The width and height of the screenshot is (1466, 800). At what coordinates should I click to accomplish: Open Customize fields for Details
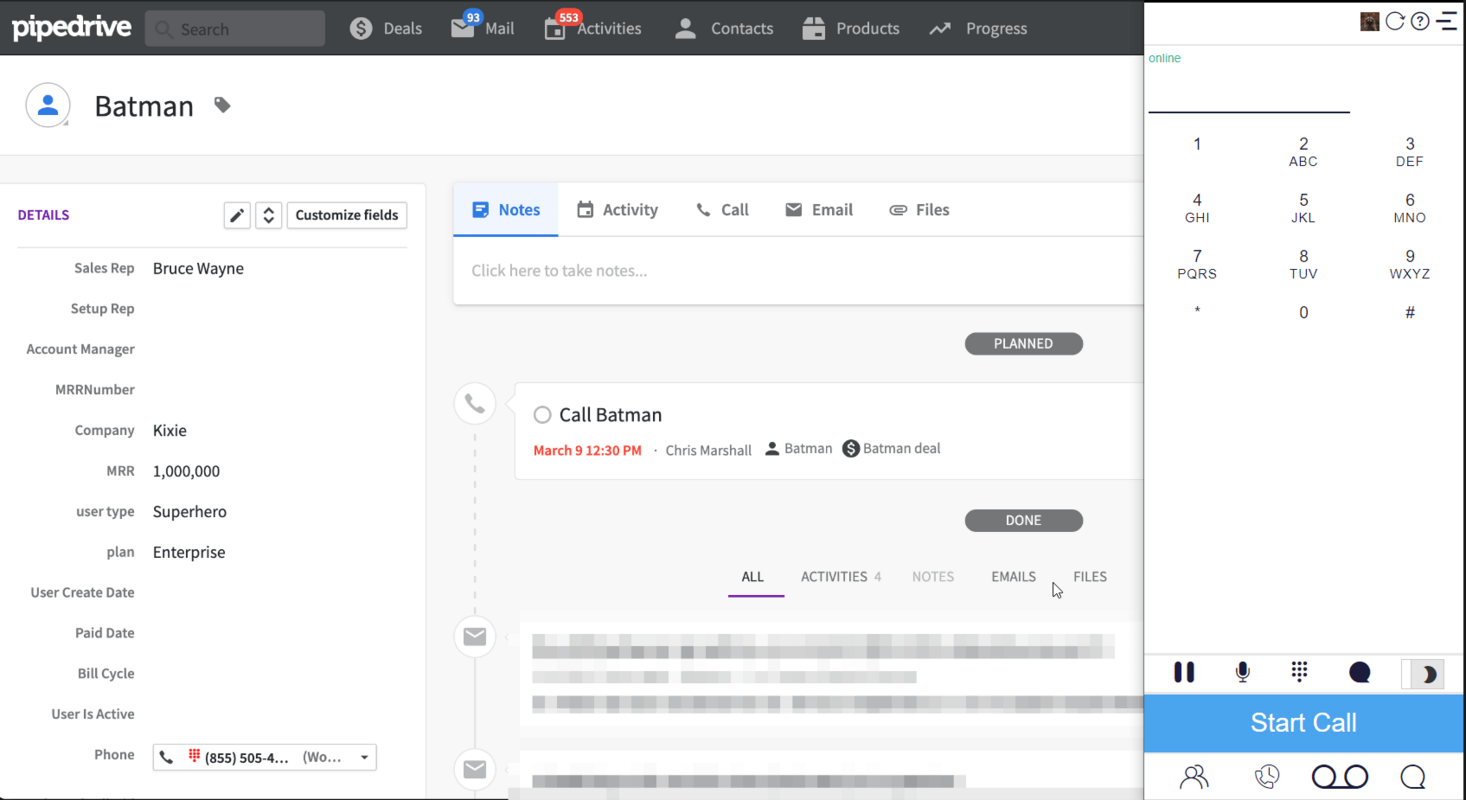pos(347,215)
